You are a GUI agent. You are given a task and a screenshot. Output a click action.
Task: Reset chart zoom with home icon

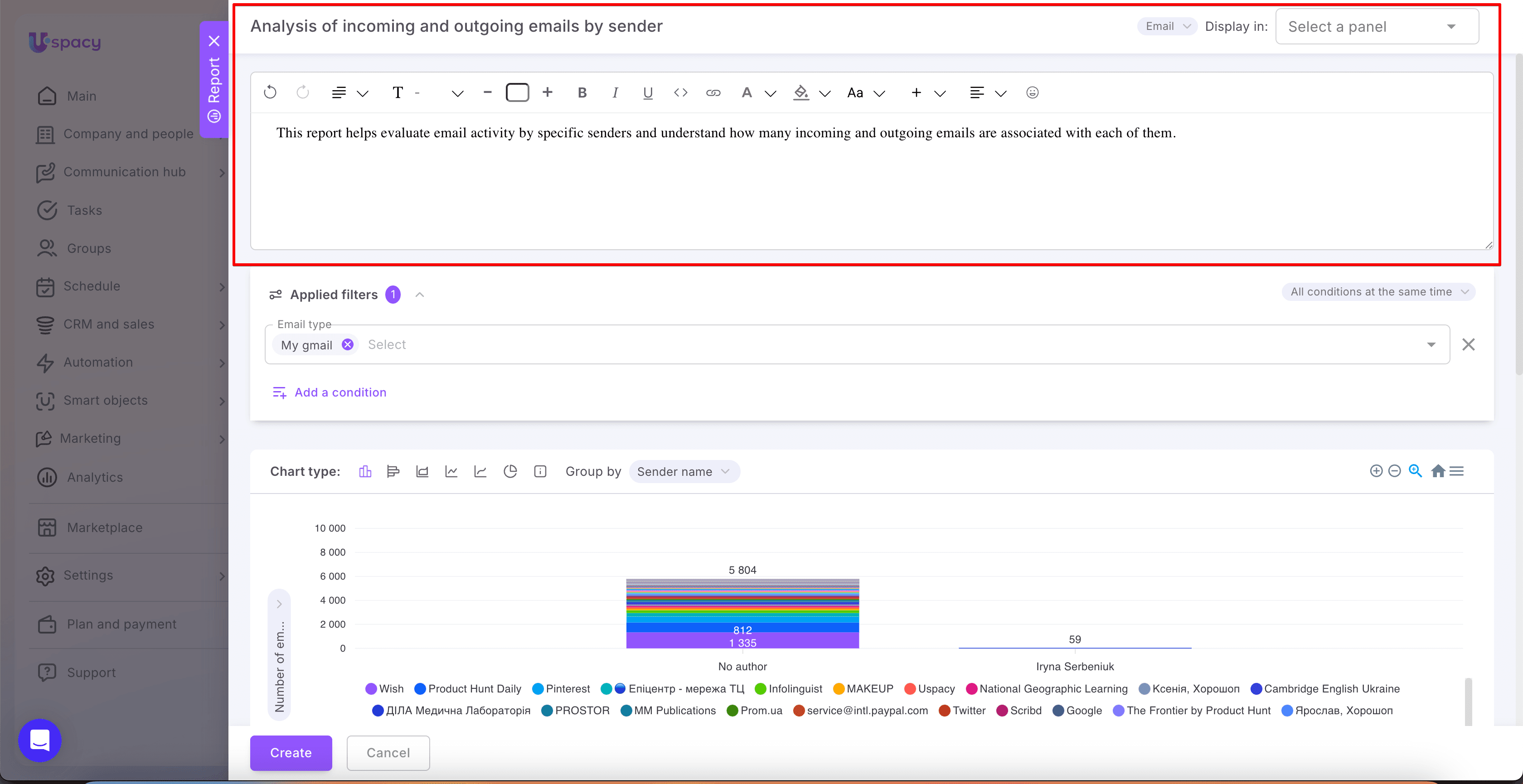point(1438,471)
